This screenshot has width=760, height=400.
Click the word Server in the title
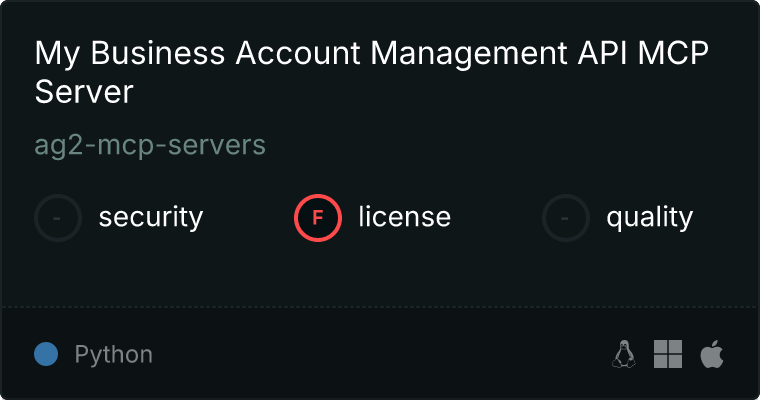point(84,93)
